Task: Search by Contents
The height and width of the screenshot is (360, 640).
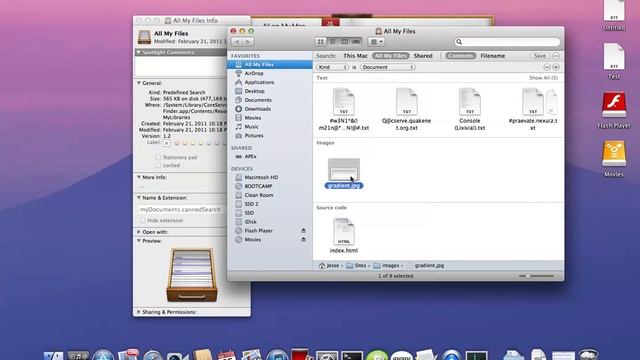Action: coord(460,56)
